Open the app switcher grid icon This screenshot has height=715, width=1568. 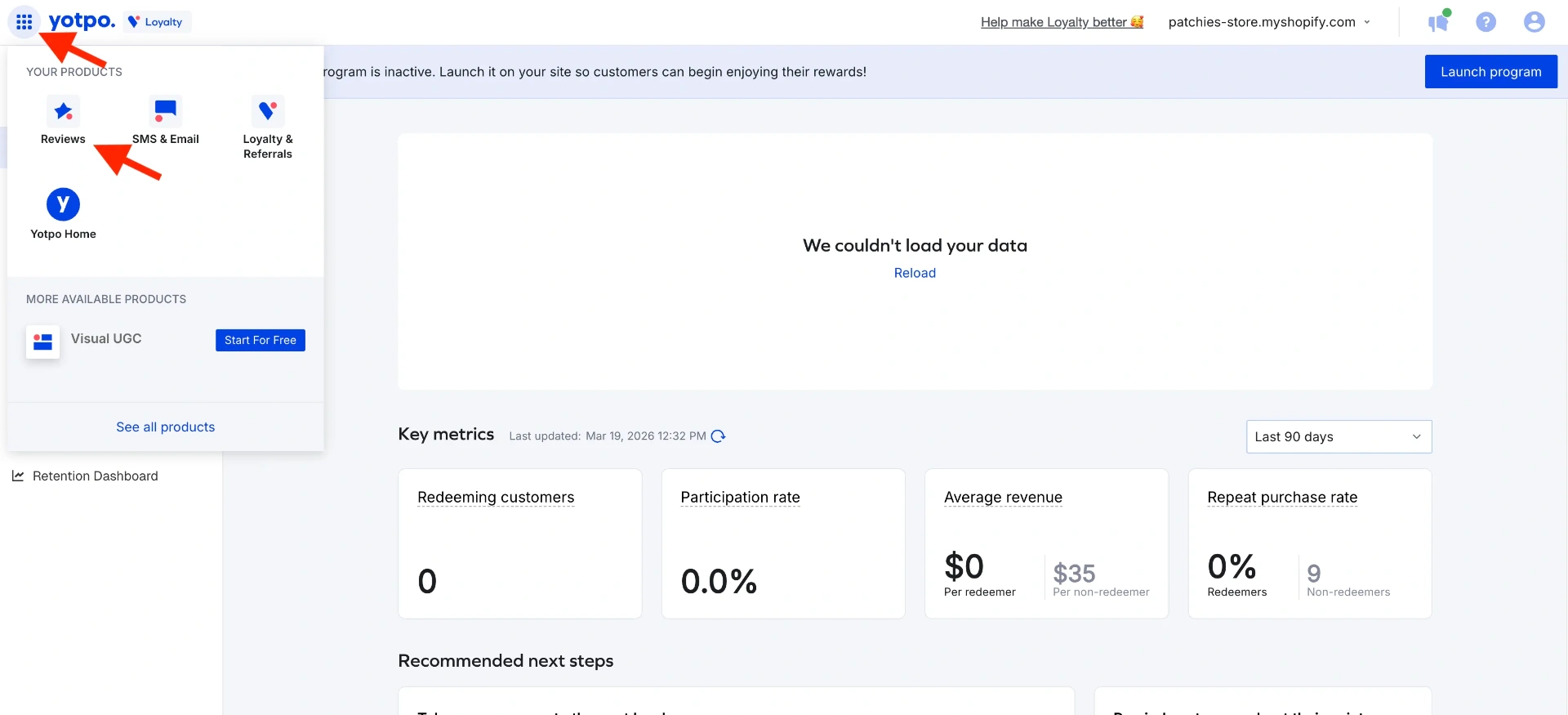[x=24, y=22]
